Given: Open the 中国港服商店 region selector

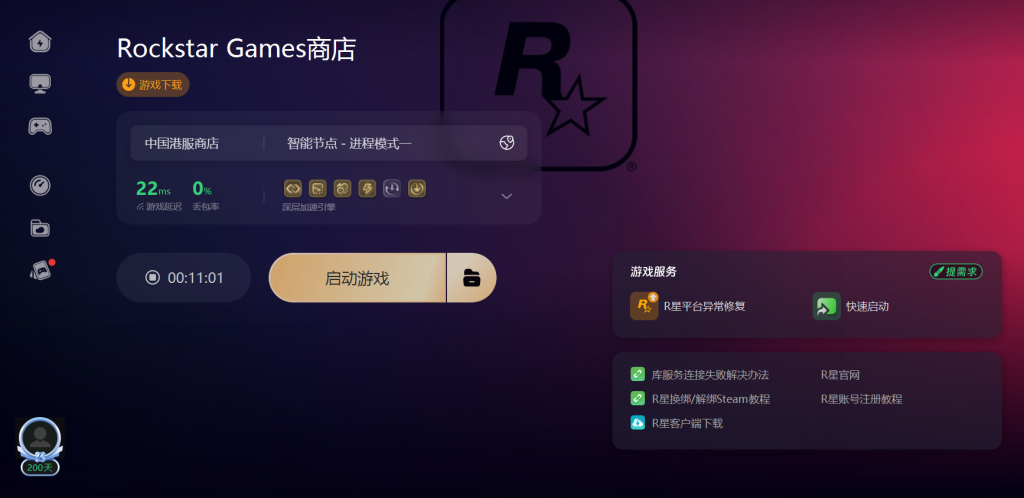Looking at the screenshot, I should tap(182, 144).
